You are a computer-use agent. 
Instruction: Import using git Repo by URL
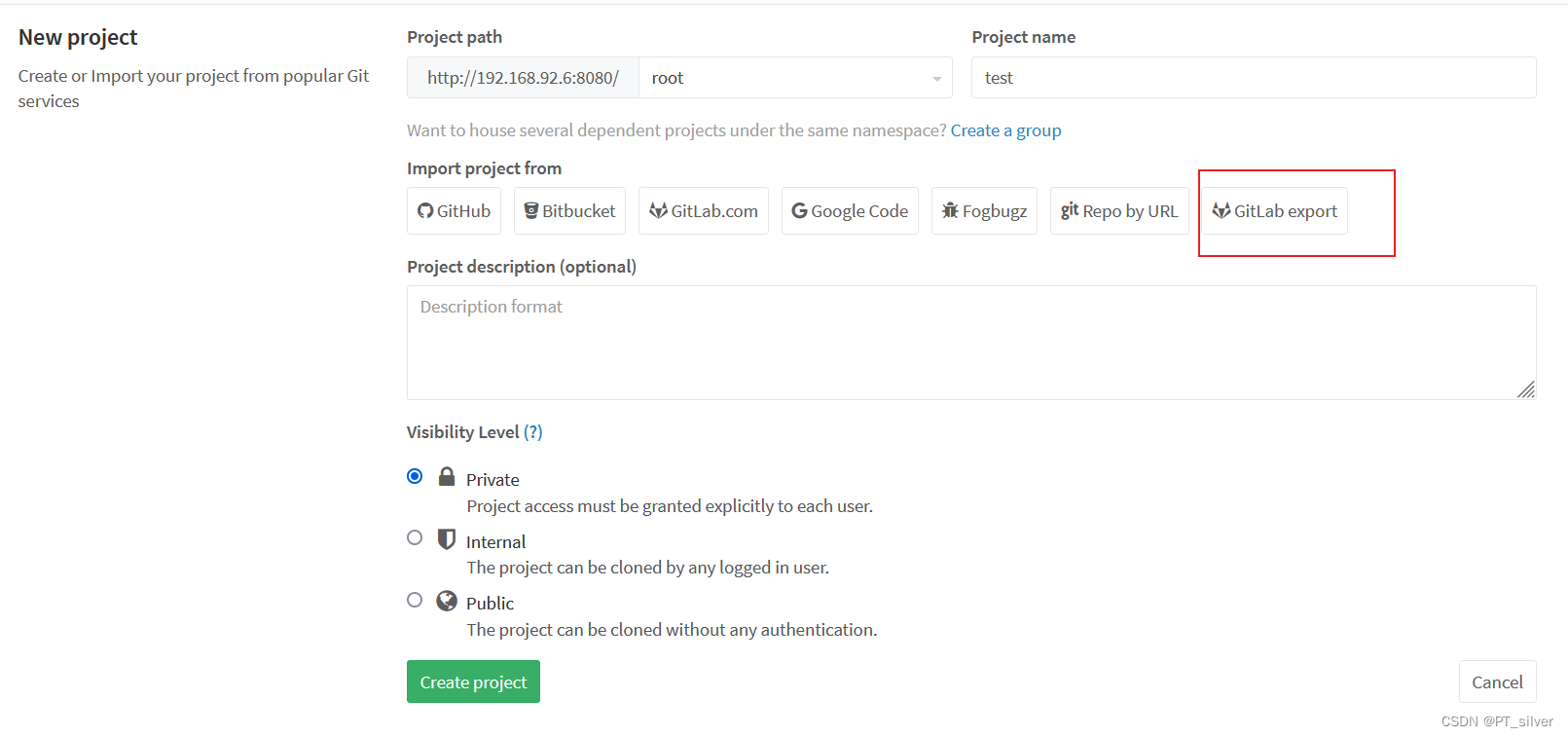pos(1119,211)
